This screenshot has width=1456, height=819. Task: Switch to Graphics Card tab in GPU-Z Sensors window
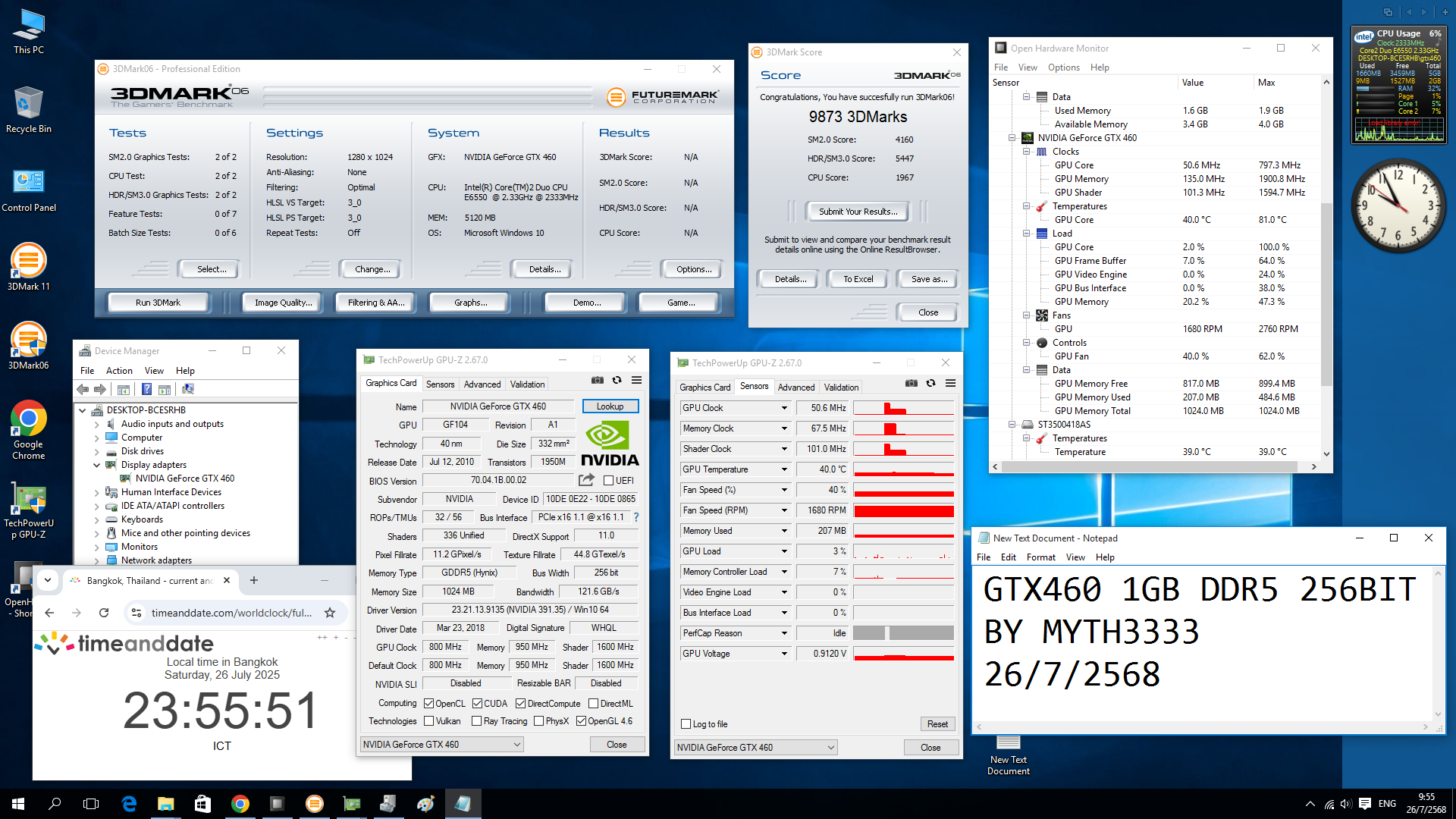(x=704, y=388)
